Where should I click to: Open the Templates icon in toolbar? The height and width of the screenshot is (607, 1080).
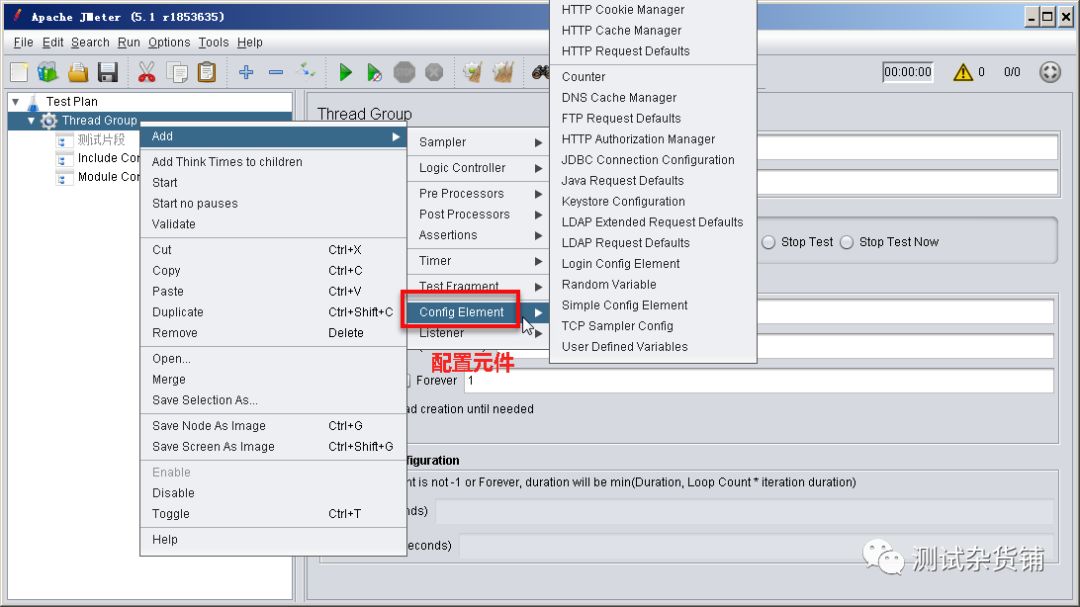(x=48, y=72)
